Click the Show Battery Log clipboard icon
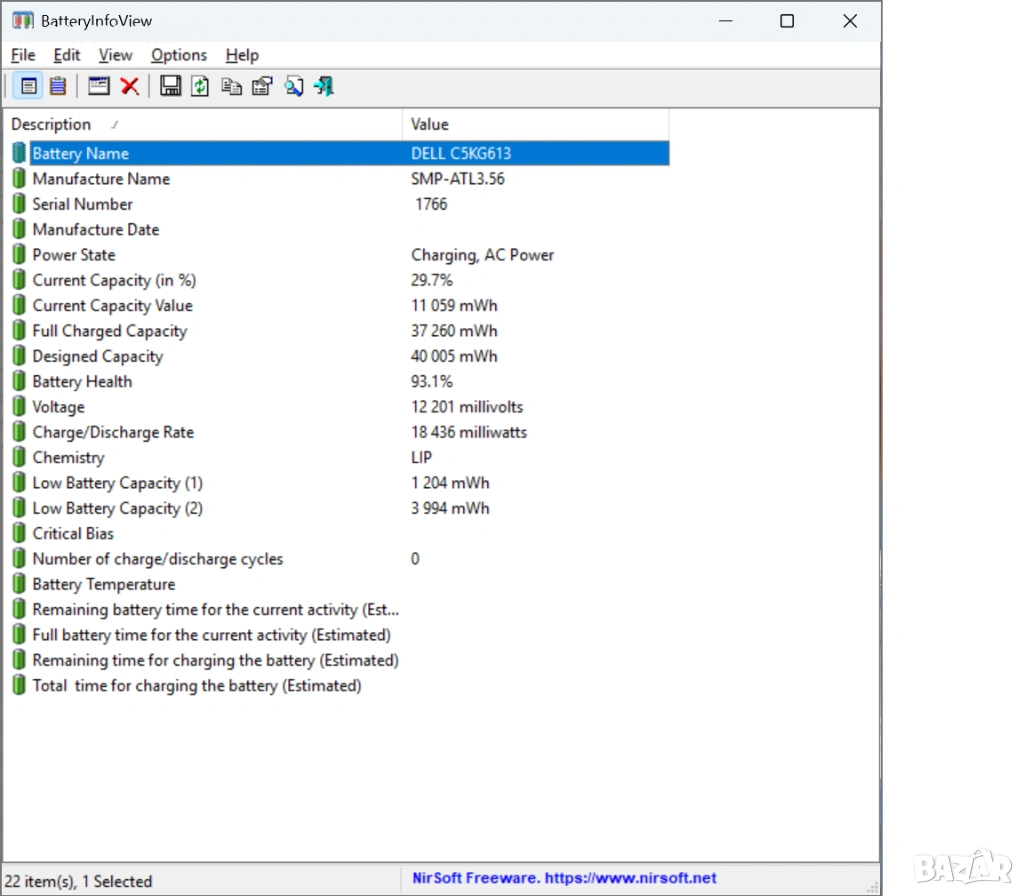Image resolution: width=1024 pixels, height=896 pixels. tap(58, 86)
